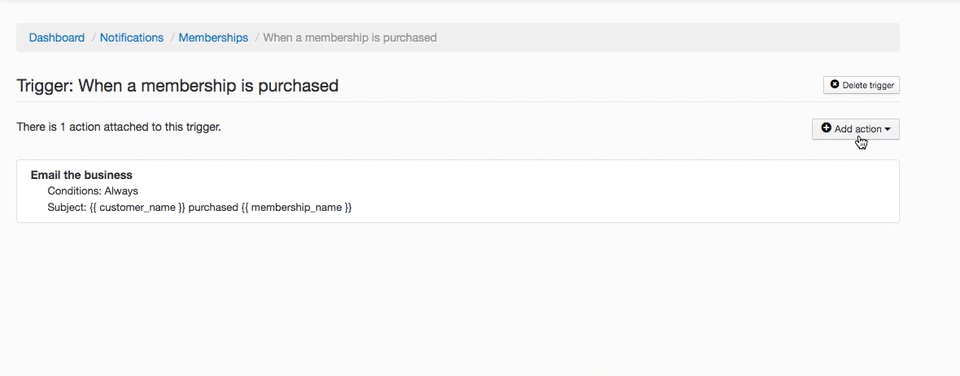Screen dimensions: 960x376
Task: Go to Dashboard via the breadcrumb
Action: tap(57, 37)
